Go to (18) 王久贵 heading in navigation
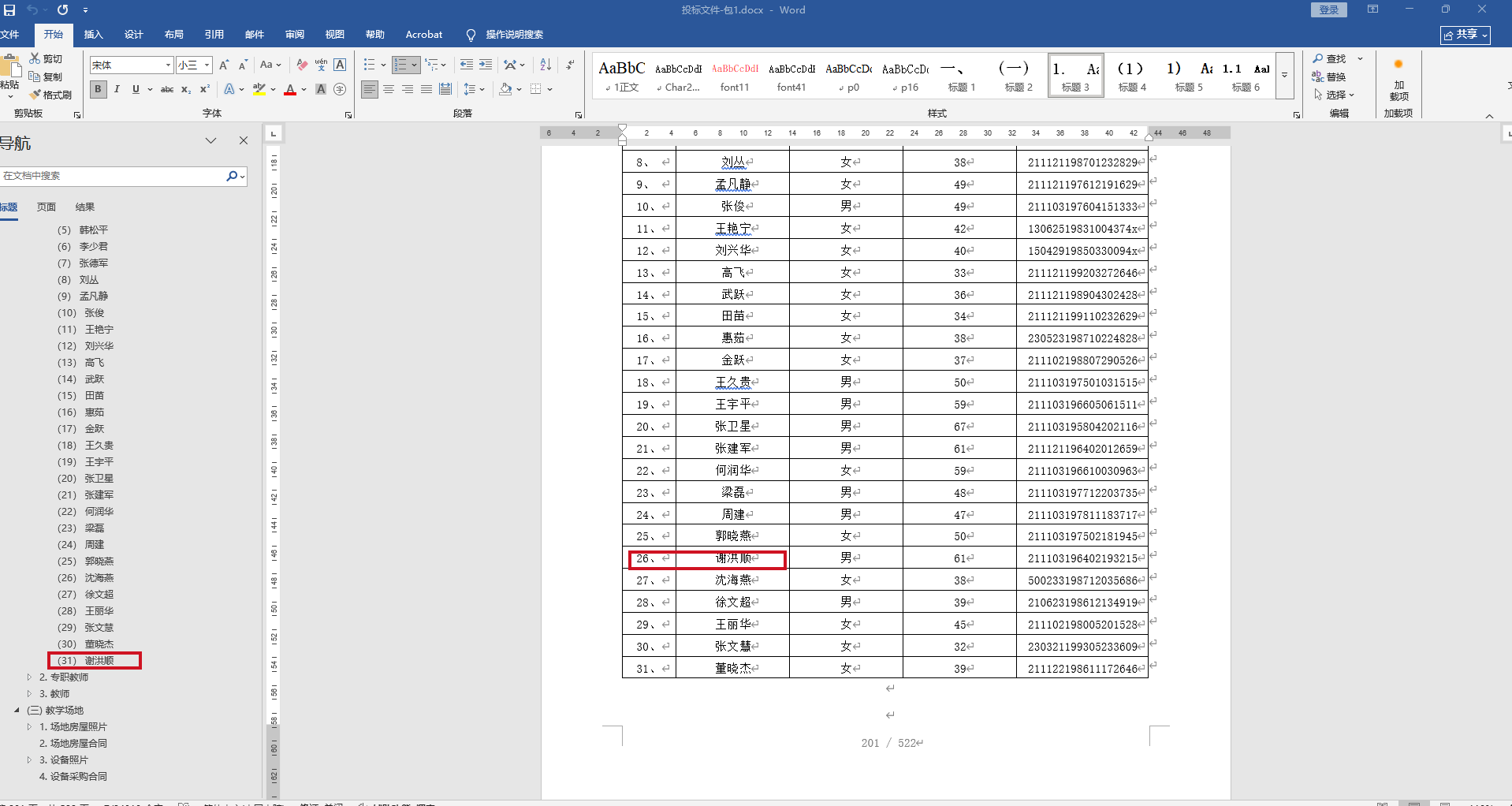Screen dimensions: 1512x806 (85, 445)
